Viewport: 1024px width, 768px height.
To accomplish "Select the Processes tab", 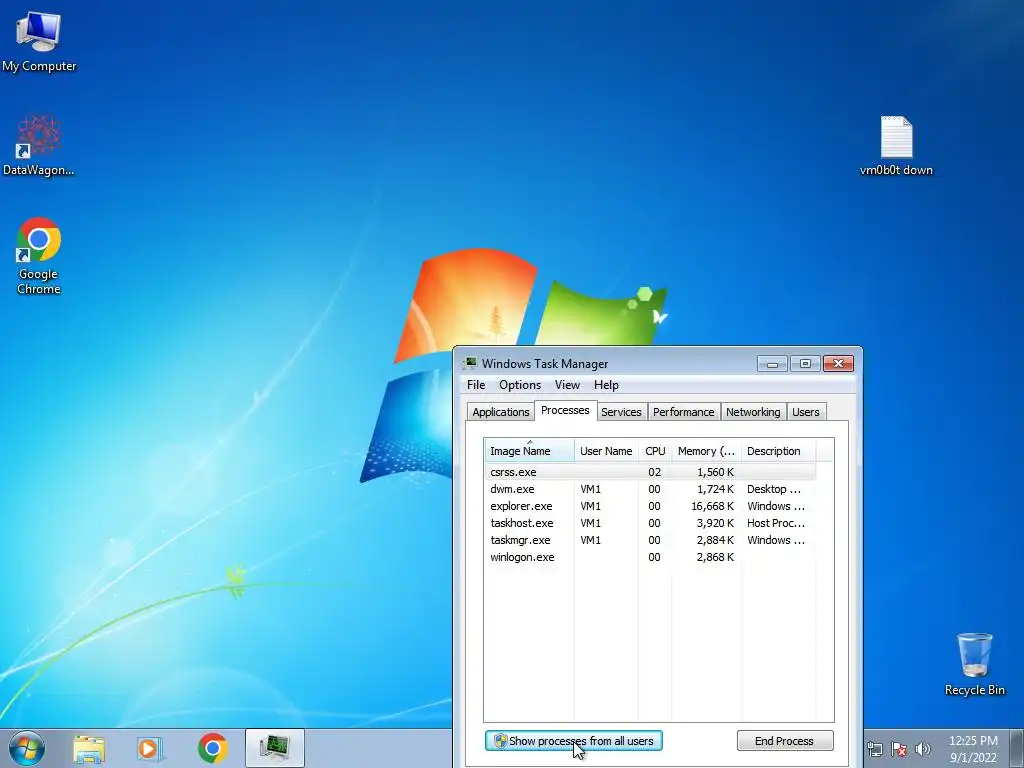I will [x=565, y=410].
